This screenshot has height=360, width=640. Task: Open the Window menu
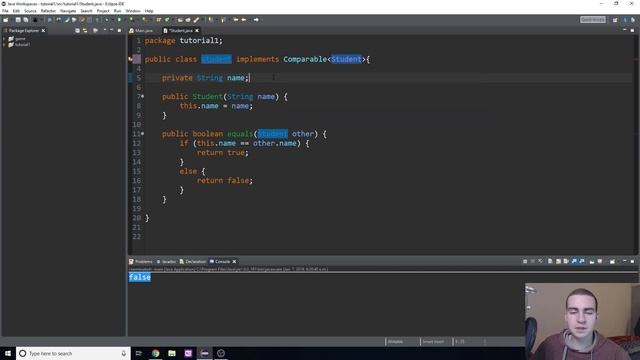point(133,11)
